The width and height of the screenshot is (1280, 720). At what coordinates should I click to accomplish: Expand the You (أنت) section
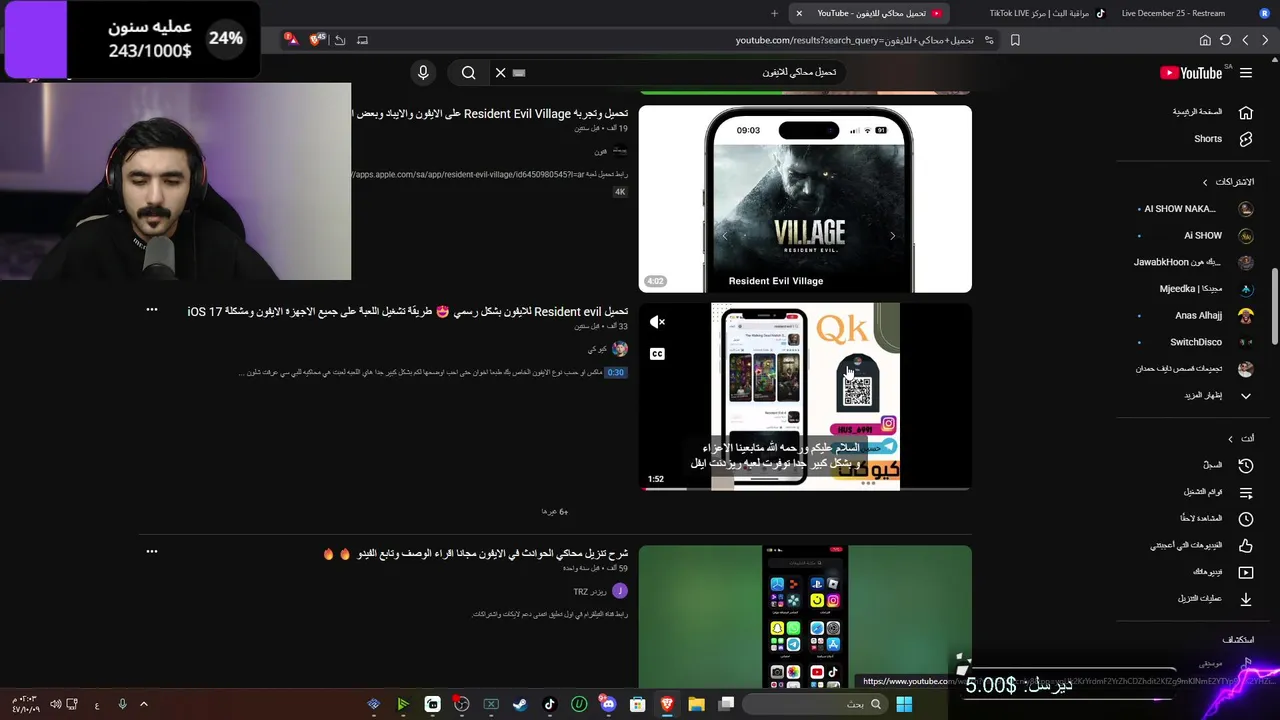[x=1240, y=438]
